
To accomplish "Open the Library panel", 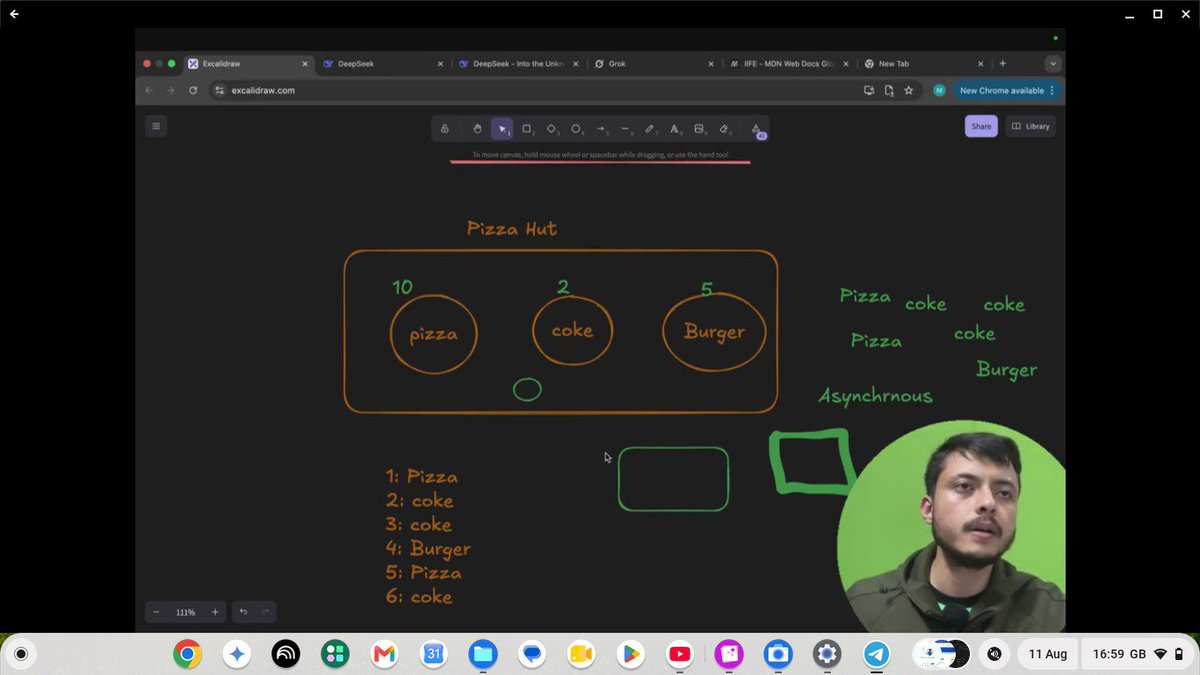I will [1030, 126].
